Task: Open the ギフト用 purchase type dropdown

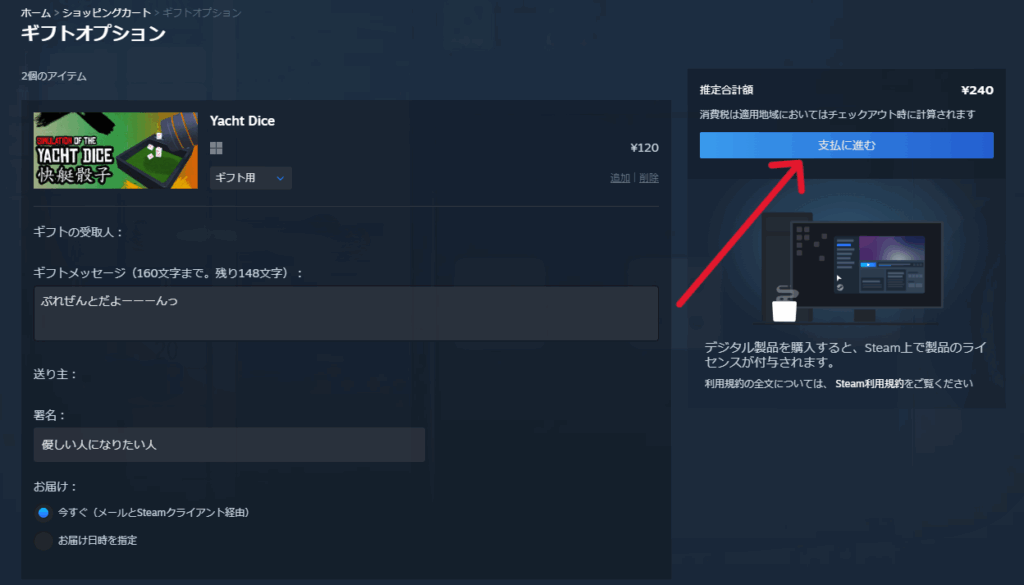Action: pos(250,178)
